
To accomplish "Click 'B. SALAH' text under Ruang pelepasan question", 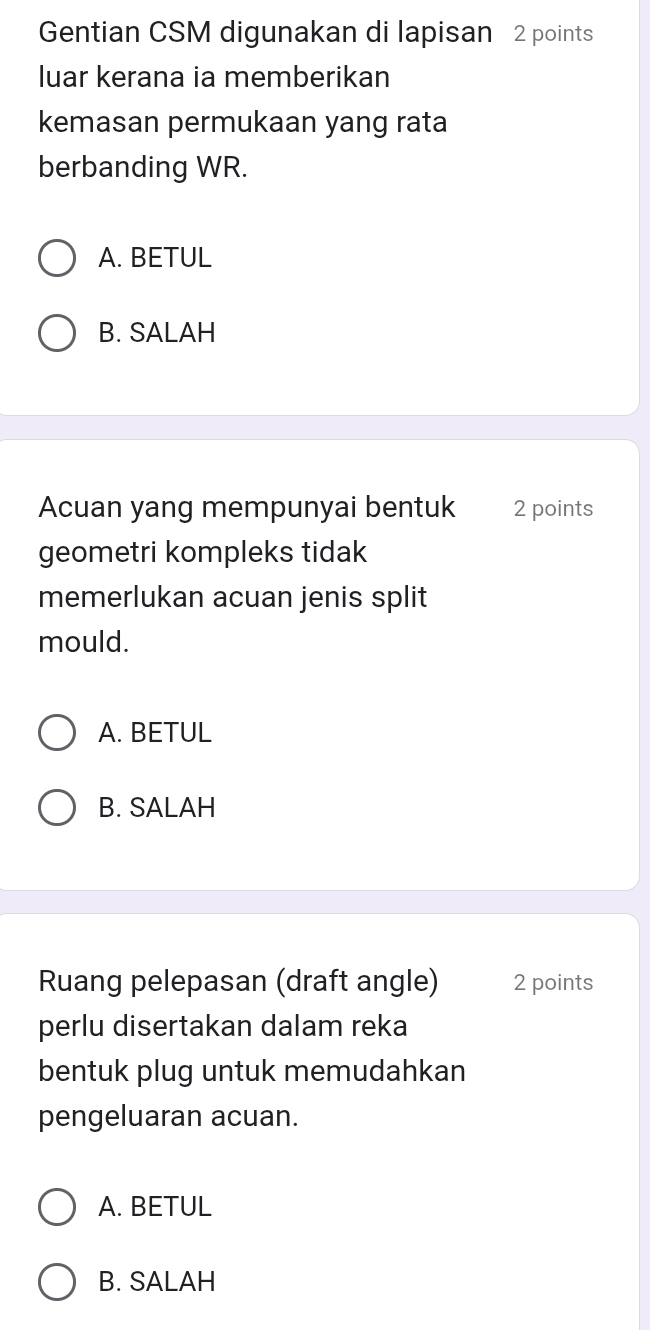I will pos(158,1281).
